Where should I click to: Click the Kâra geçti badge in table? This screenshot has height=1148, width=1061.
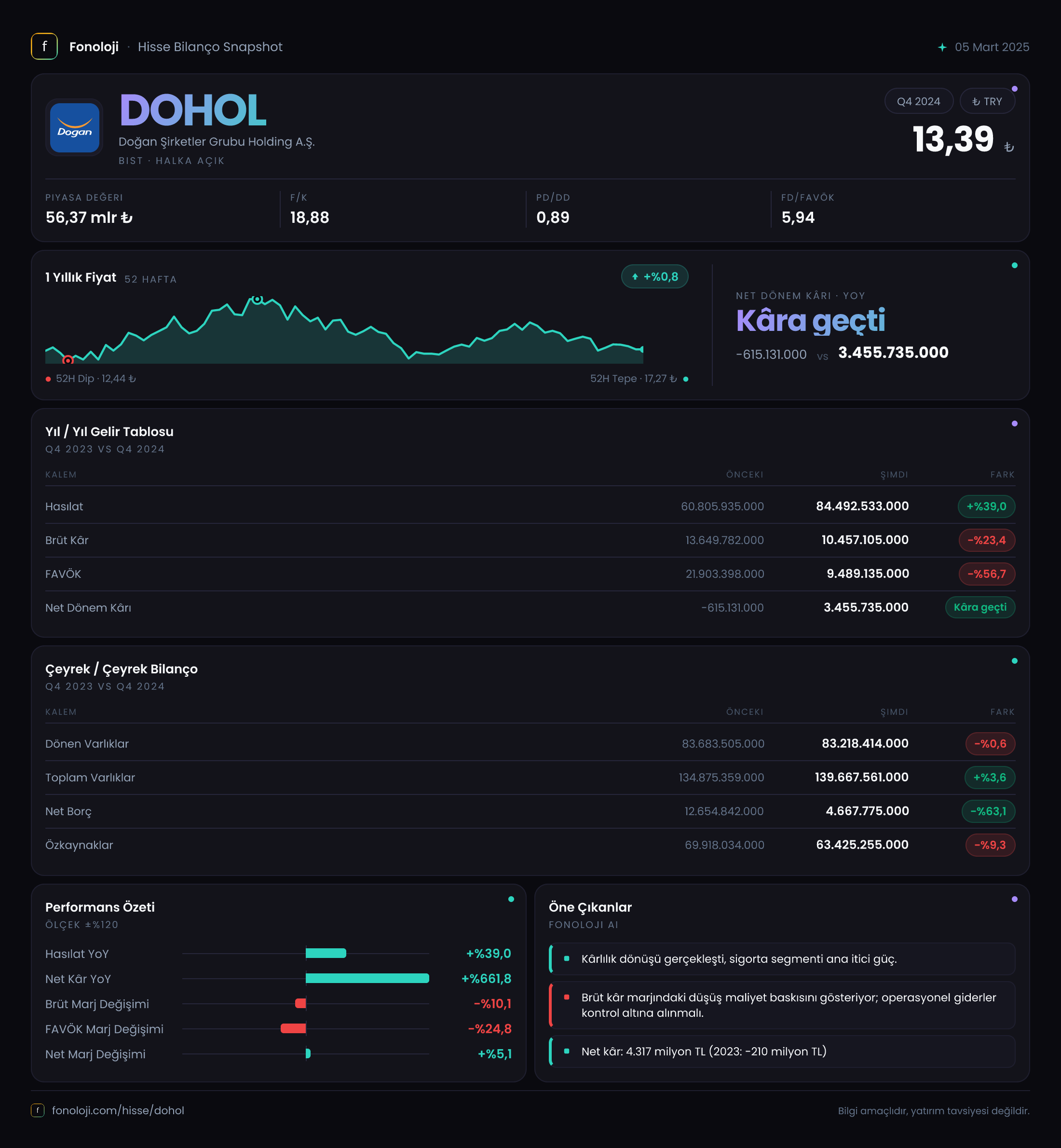tap(979, 608)
